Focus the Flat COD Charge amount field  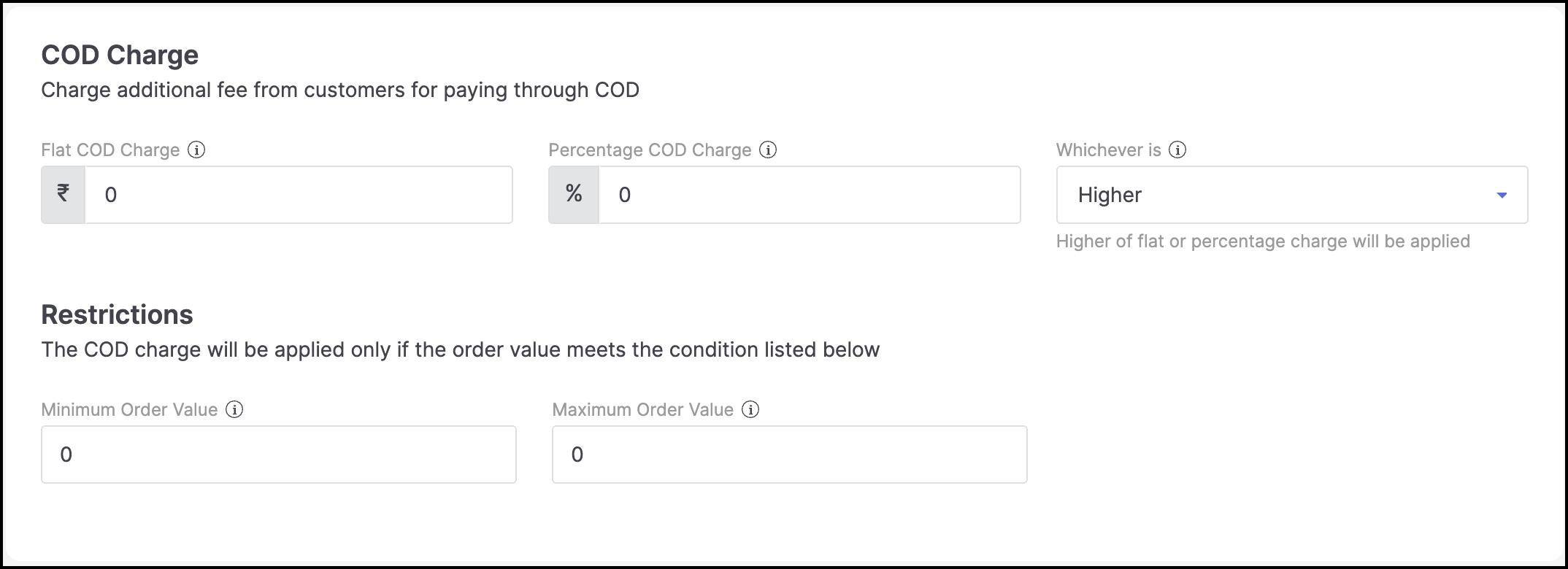pos(299,195)
